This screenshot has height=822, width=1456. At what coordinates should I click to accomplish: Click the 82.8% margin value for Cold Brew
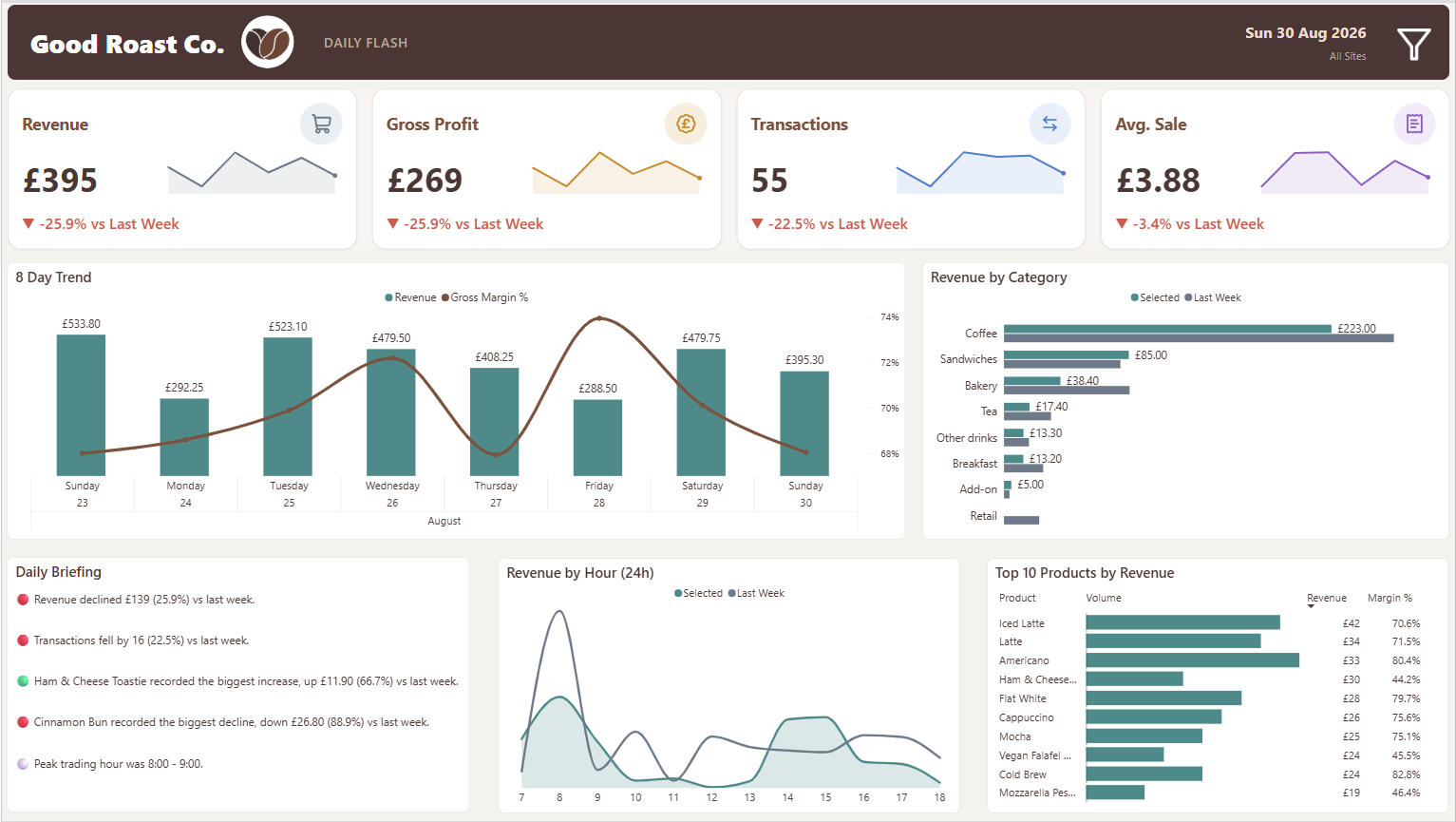[1407, 774]
